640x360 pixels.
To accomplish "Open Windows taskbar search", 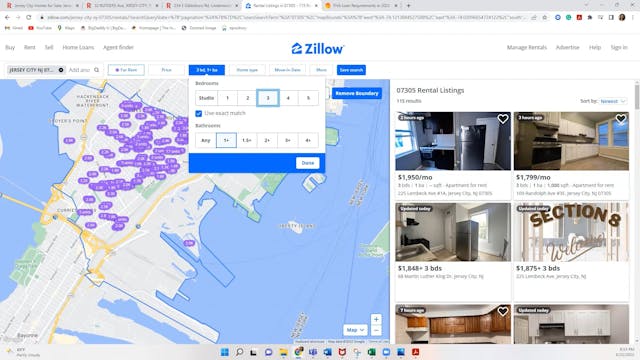I will (x=239, y=352).
